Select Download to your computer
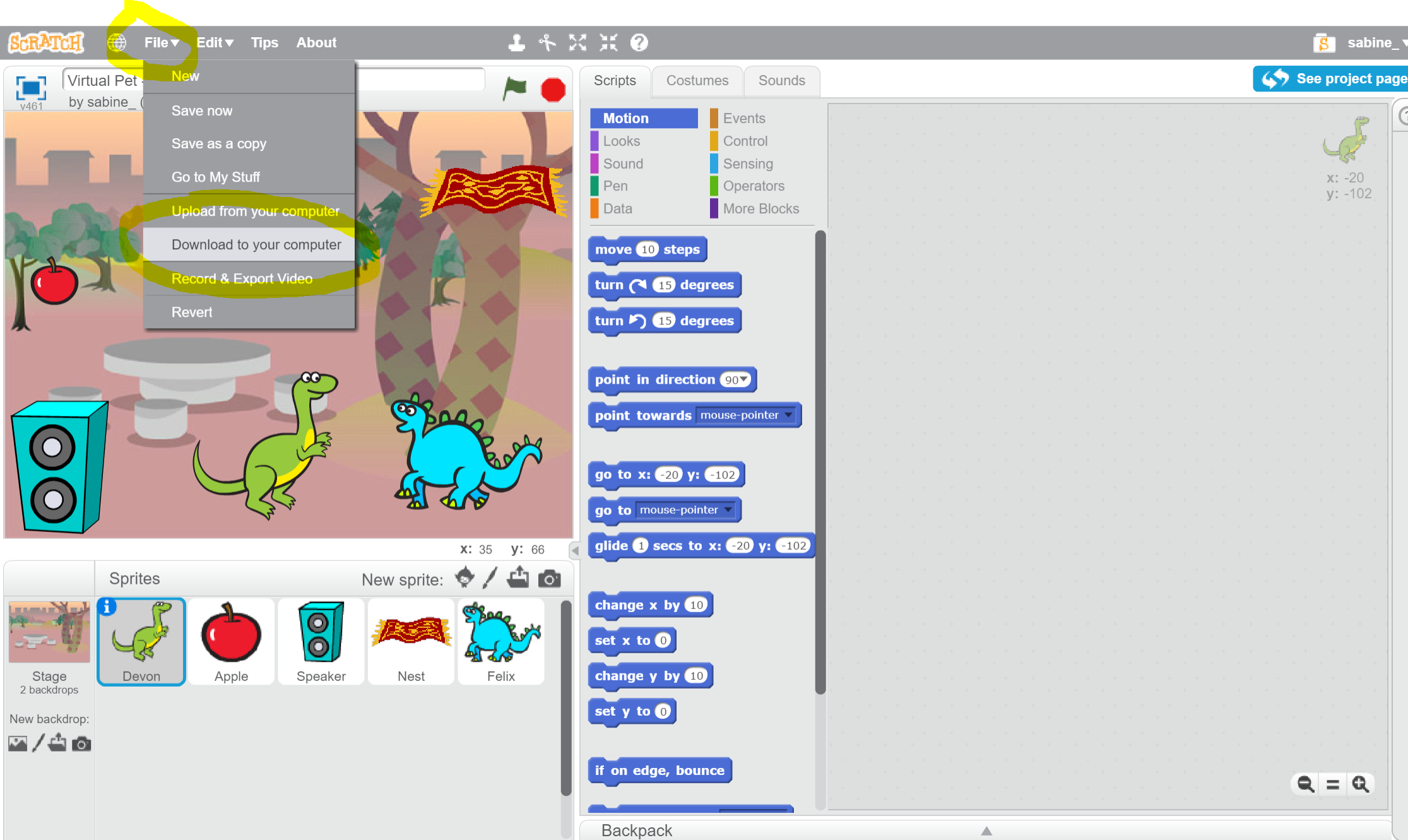 pyautogui.click(x=257, y=245)
